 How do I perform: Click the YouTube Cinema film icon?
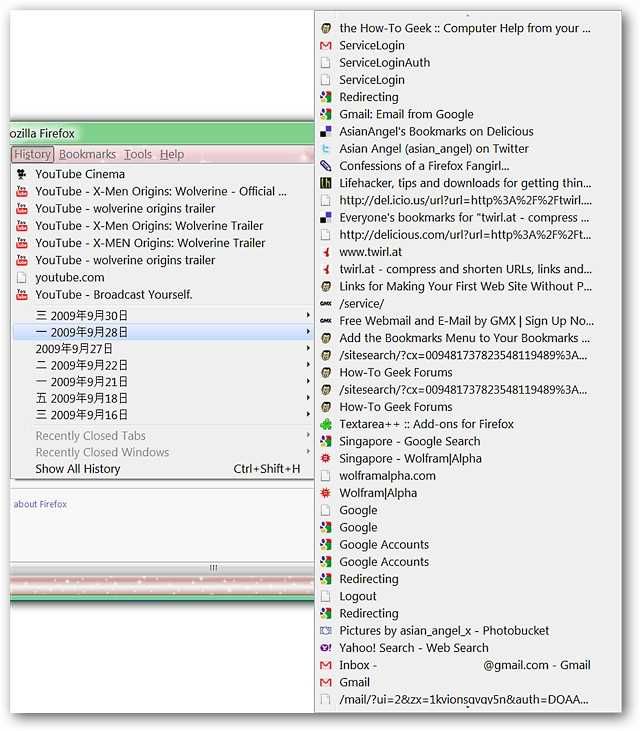click(21, 174)
